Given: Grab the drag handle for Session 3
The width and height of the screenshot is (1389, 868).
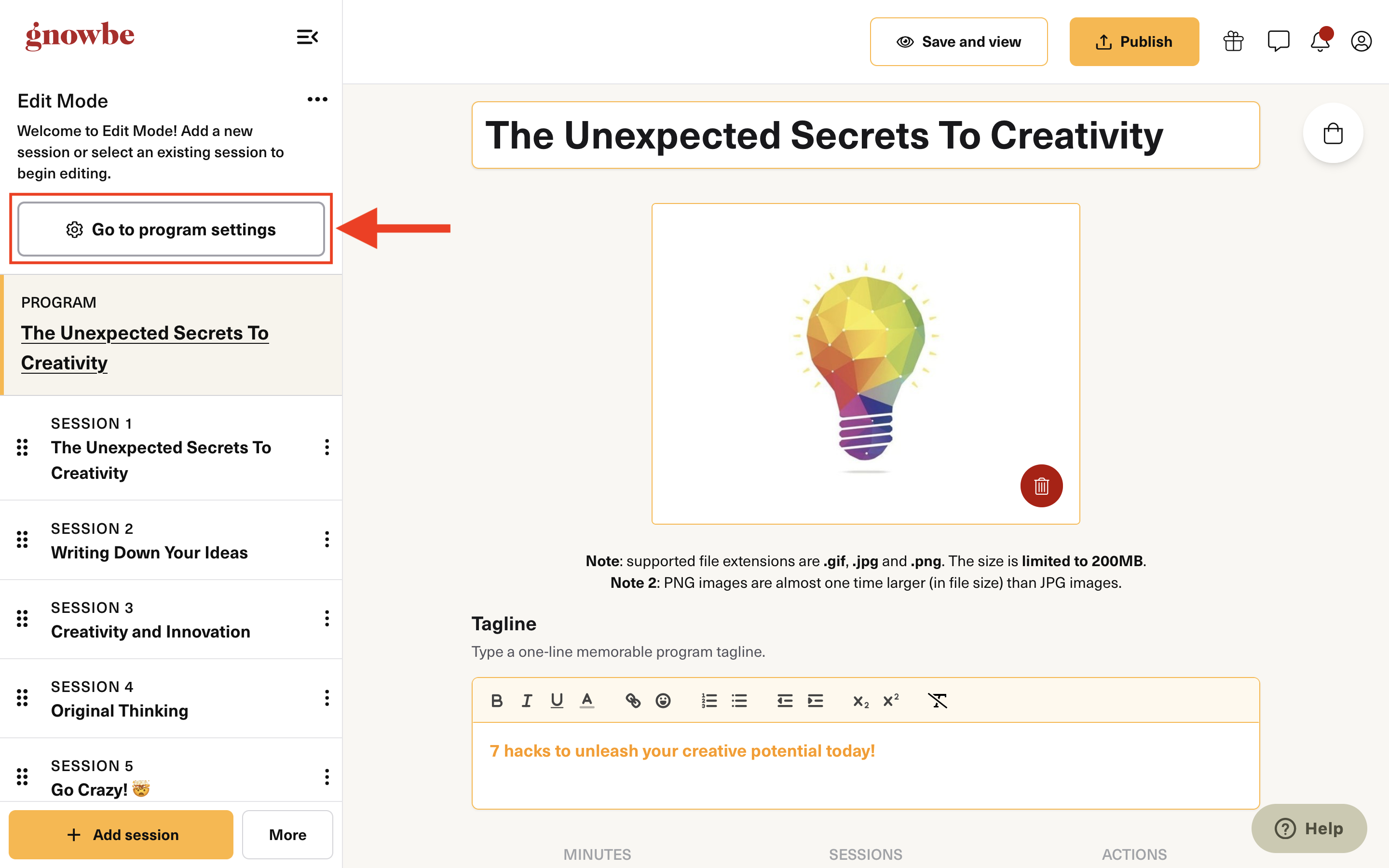Looking at the screenshot, I should (22, 619).
